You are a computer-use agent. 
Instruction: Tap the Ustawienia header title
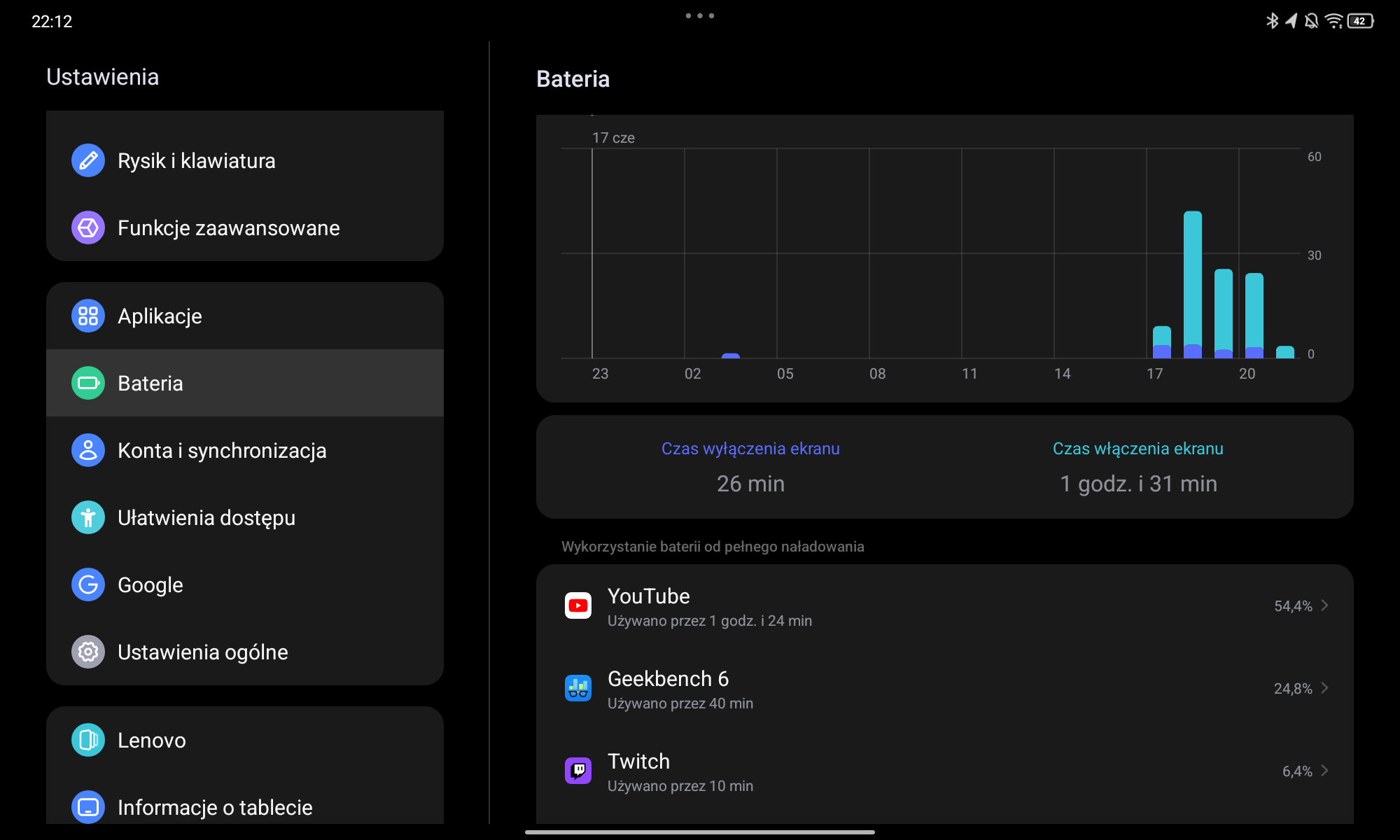103,77
